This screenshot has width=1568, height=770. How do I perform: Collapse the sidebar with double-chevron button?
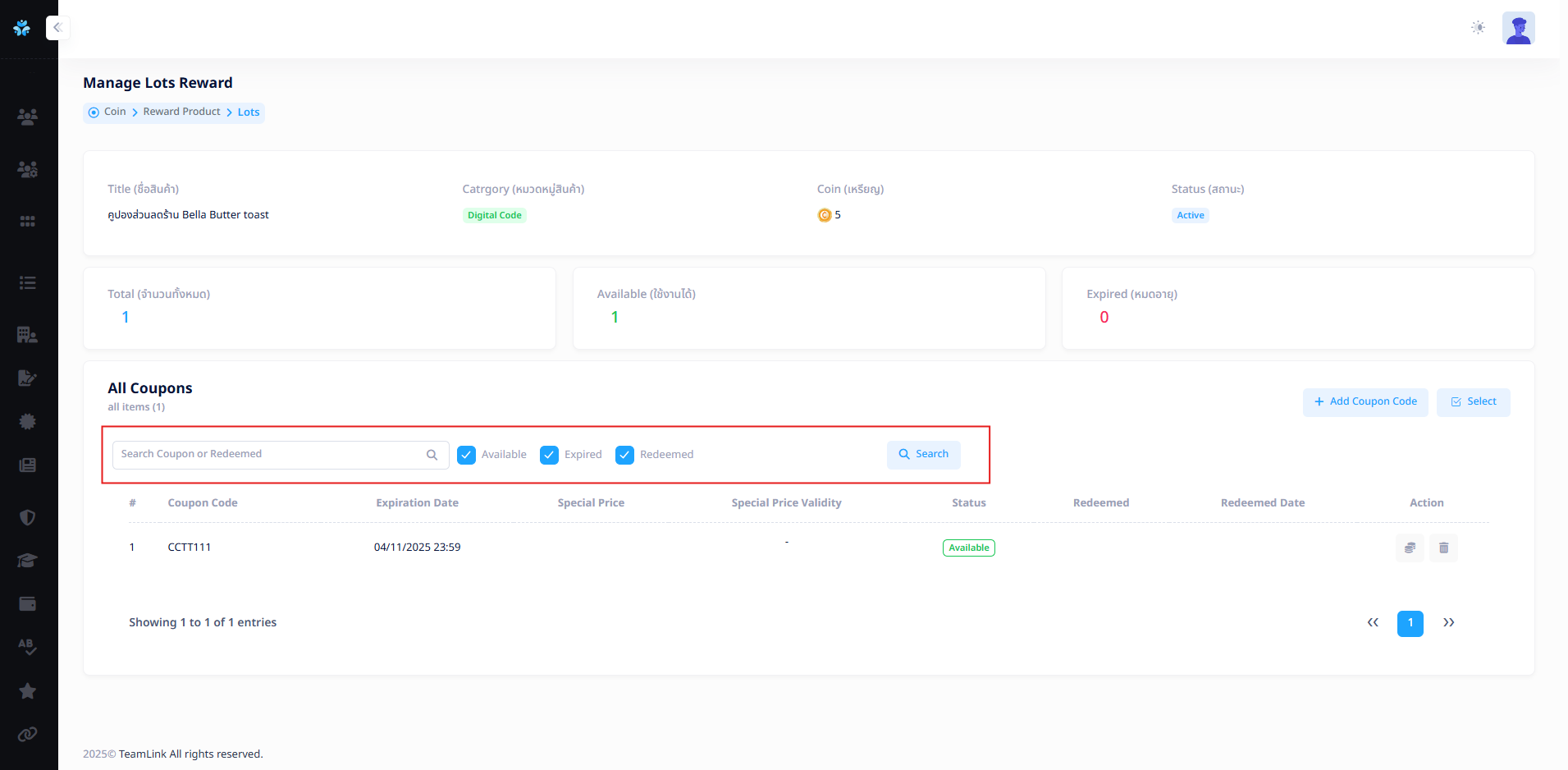[57, 28]
